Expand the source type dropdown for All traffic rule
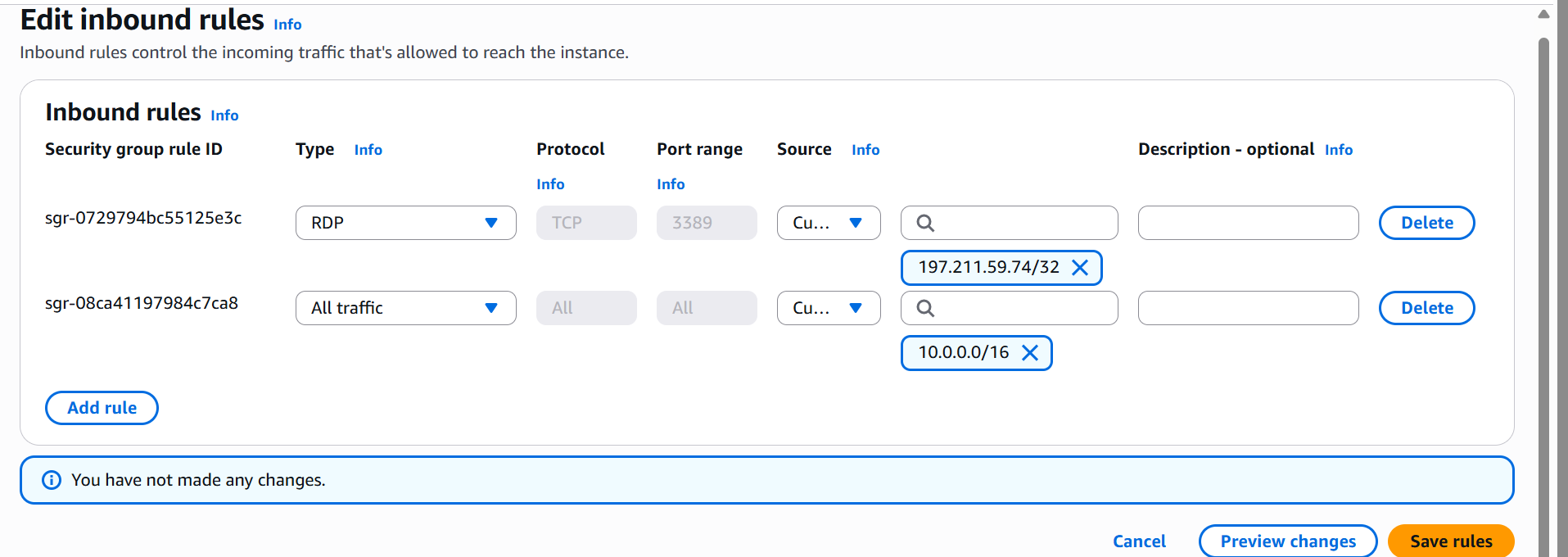The height and width of the screenshot is (557, 1568). tap(828, 308)
